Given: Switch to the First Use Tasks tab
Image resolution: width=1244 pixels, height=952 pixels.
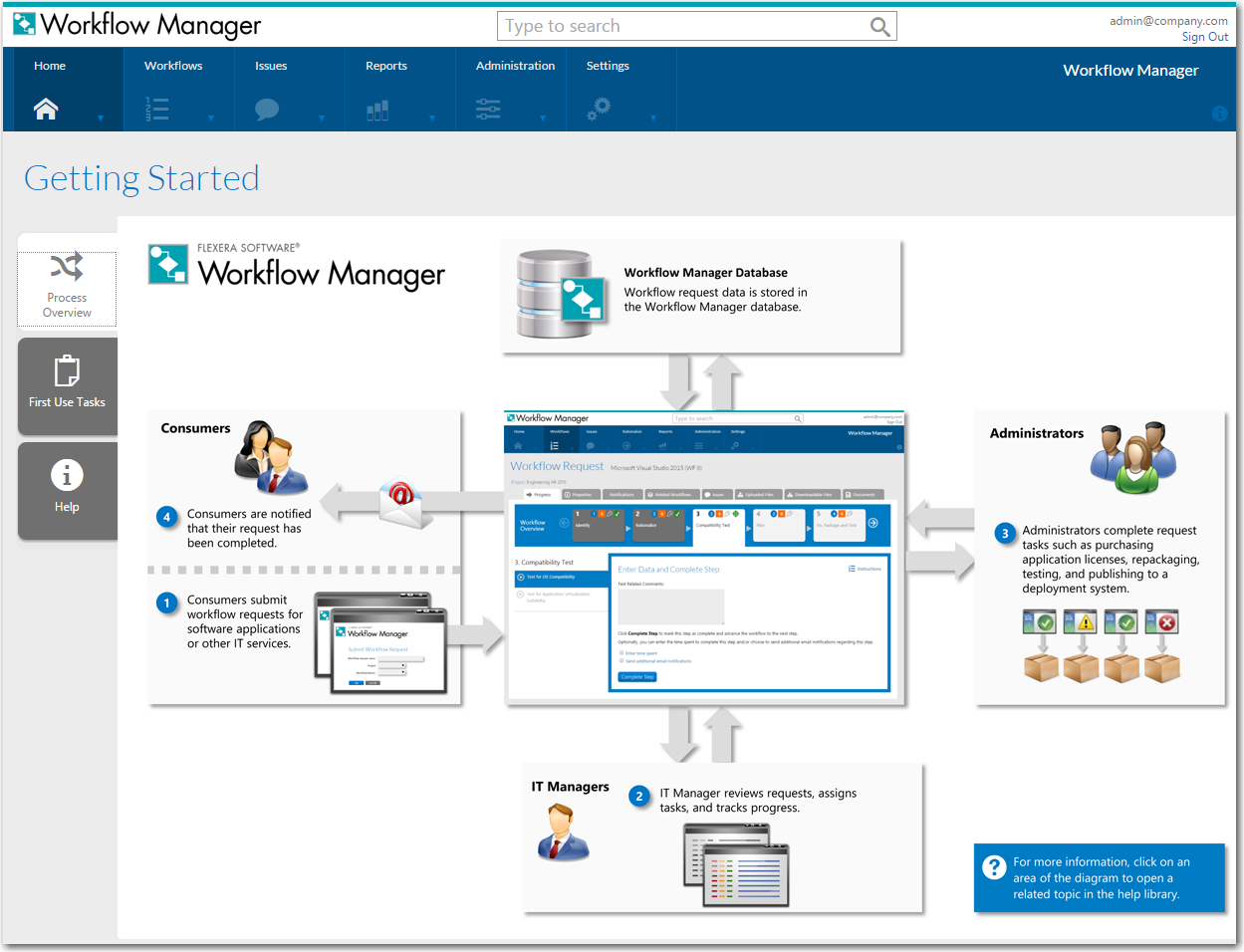Looking at the screenshot, I should pyautogui.click(x=67, y=385).
